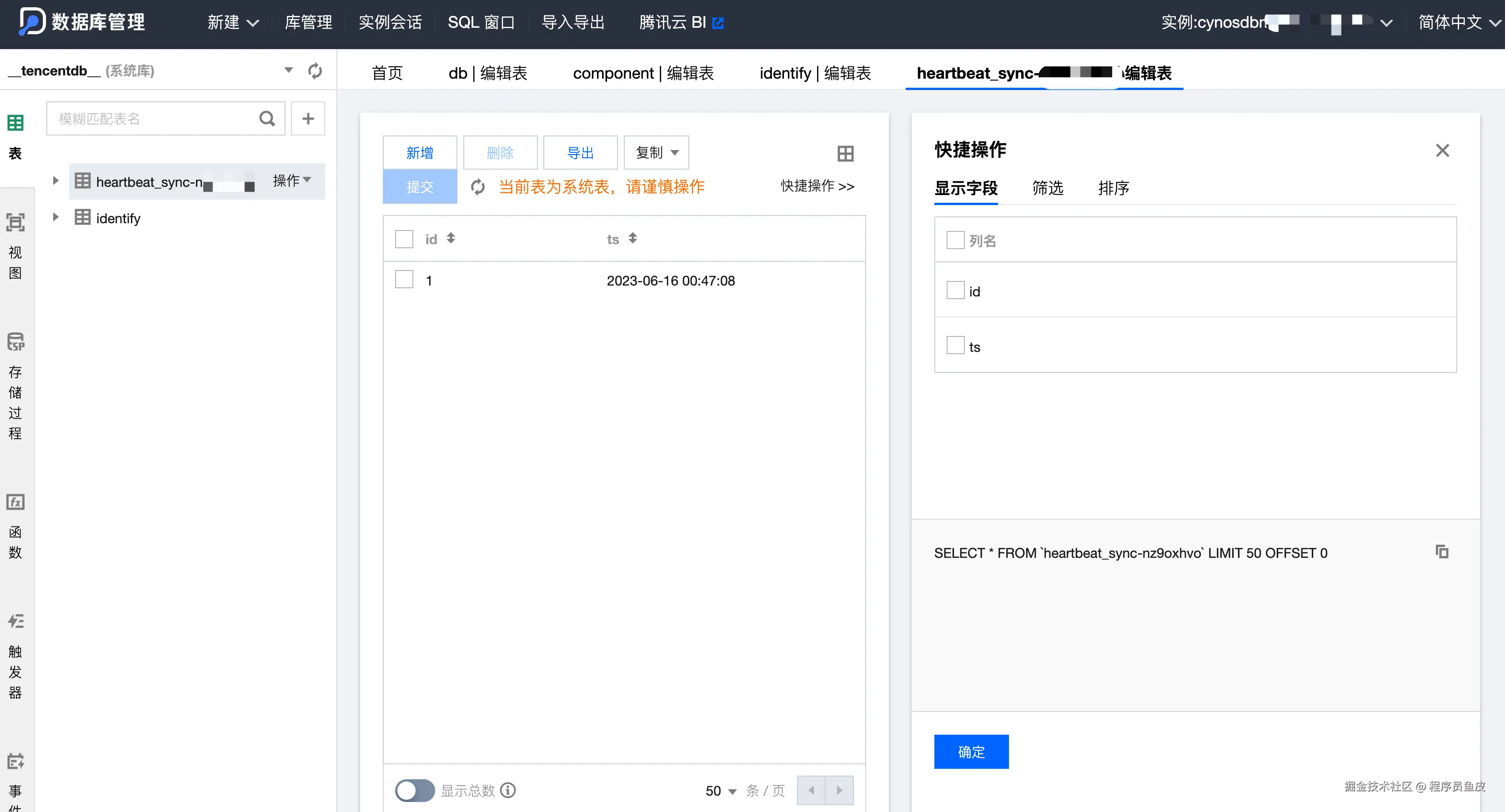The width and height of the screenshot is (1505, 812).
Task: Expand the identify table tree node
Action: (55, 217)
